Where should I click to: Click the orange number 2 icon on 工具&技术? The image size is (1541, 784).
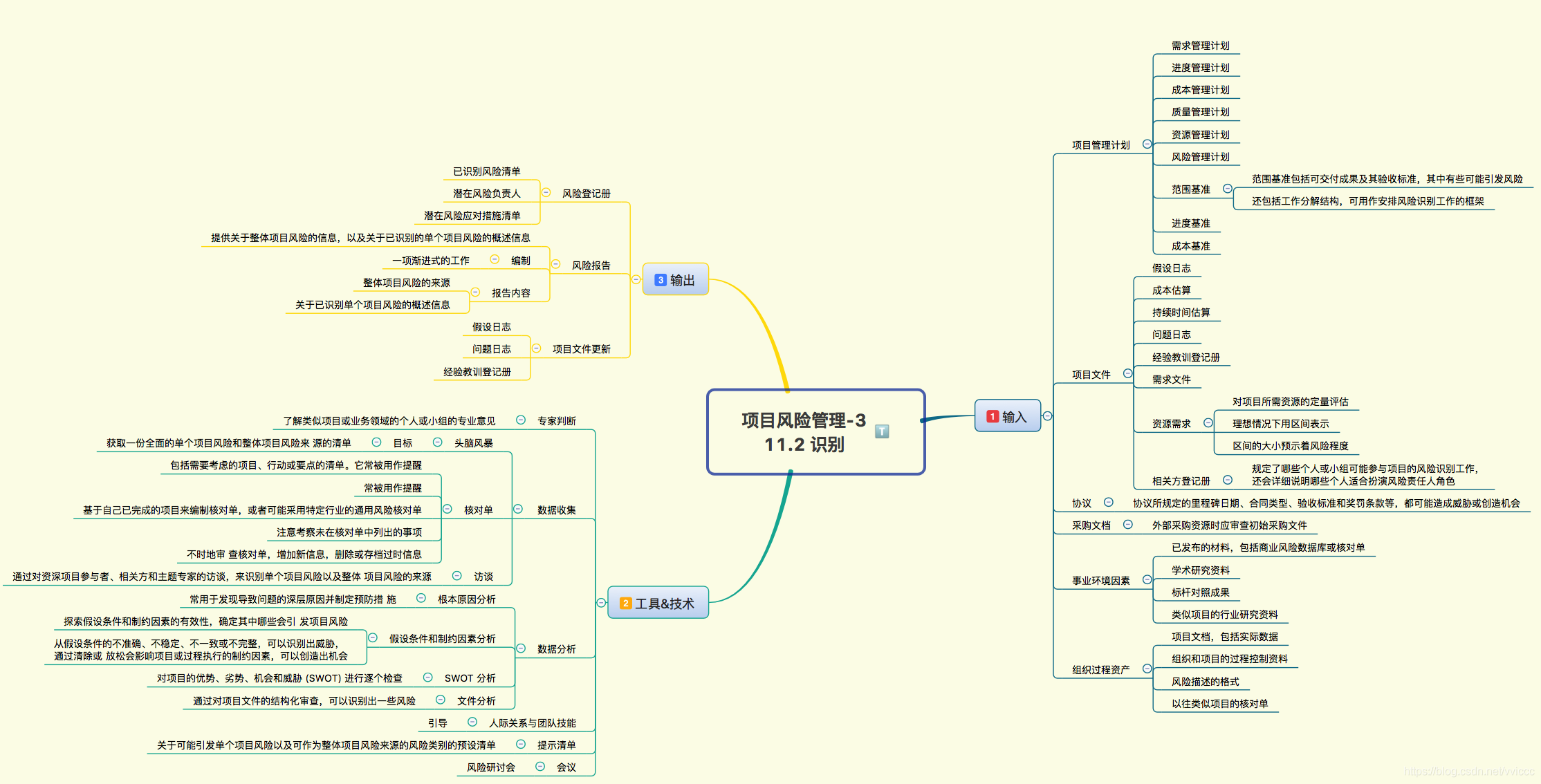point(625,603)
